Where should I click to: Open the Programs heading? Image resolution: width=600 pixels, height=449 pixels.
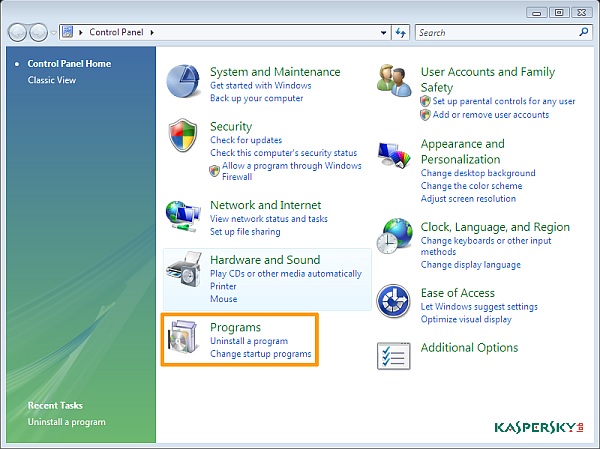coord(235,327)
